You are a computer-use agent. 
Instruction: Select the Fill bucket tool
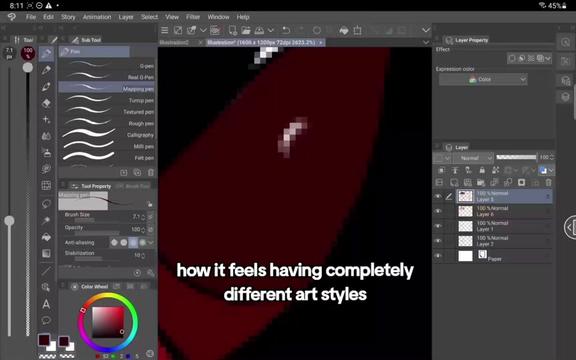[46, 237]
